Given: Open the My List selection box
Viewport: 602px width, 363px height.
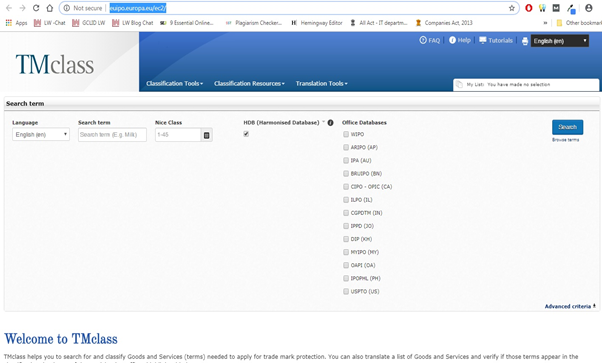Looking at the screenshot, I should coord(526,85).
